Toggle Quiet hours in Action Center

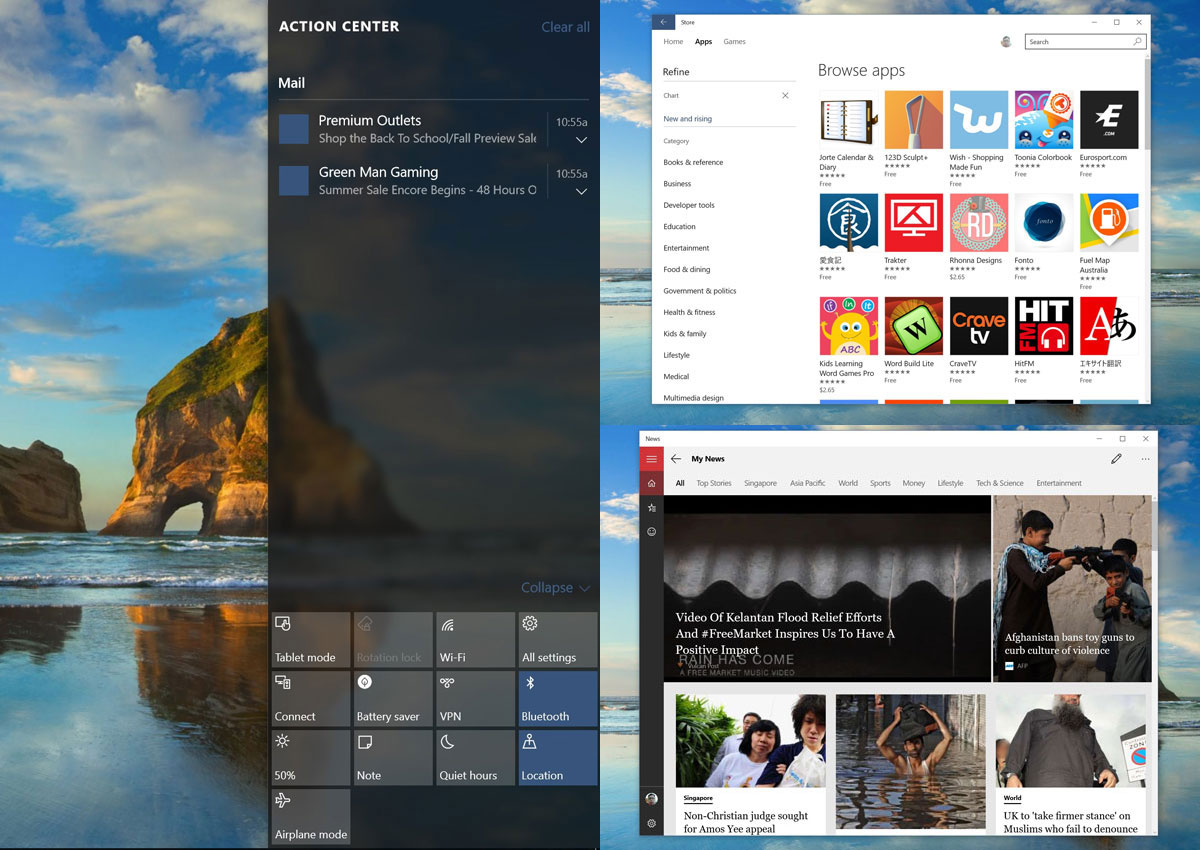click(475, 758)
